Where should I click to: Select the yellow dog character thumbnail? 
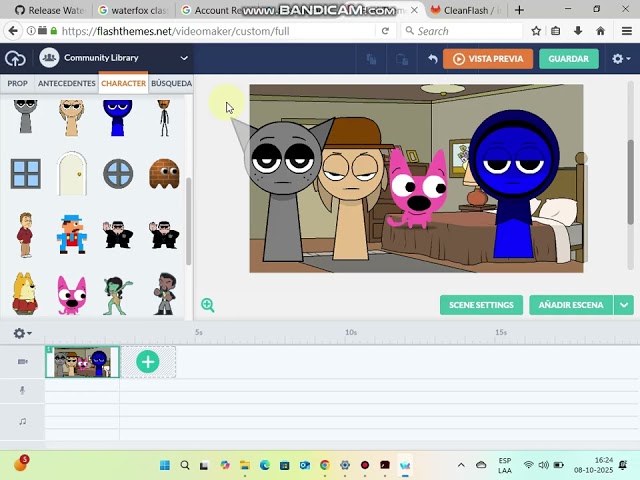click(25, 294)
